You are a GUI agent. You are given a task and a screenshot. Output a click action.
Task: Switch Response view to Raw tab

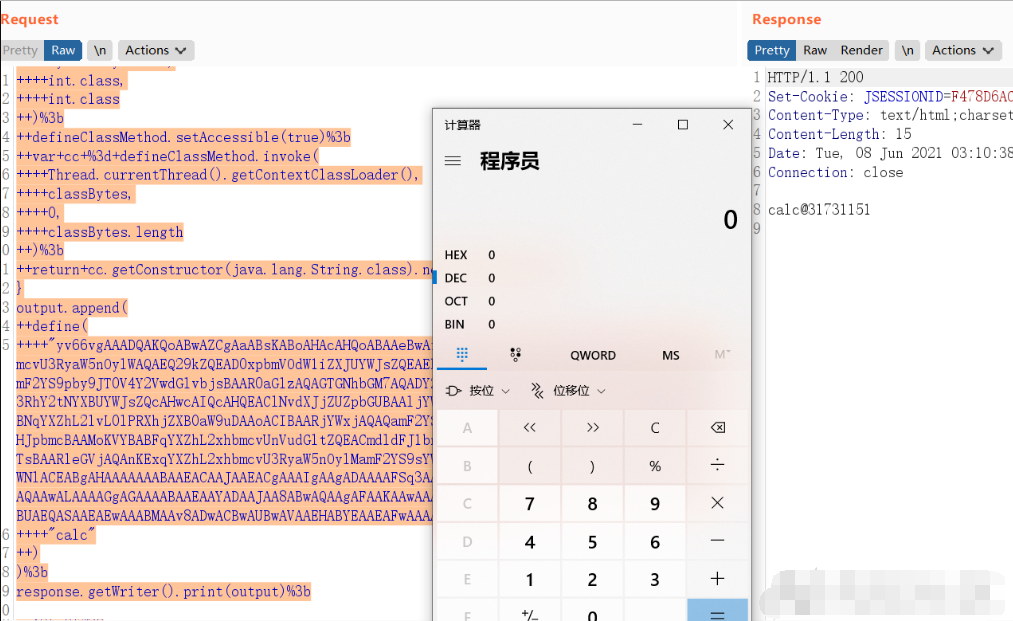[x=815, y=50]
